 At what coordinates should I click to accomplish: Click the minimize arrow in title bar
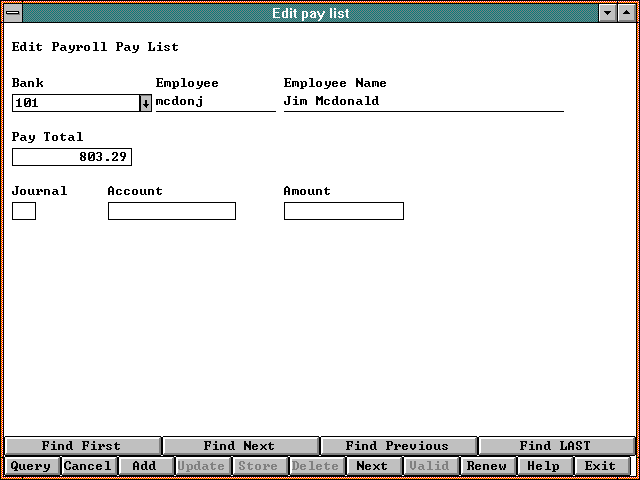tap(607, 13)
